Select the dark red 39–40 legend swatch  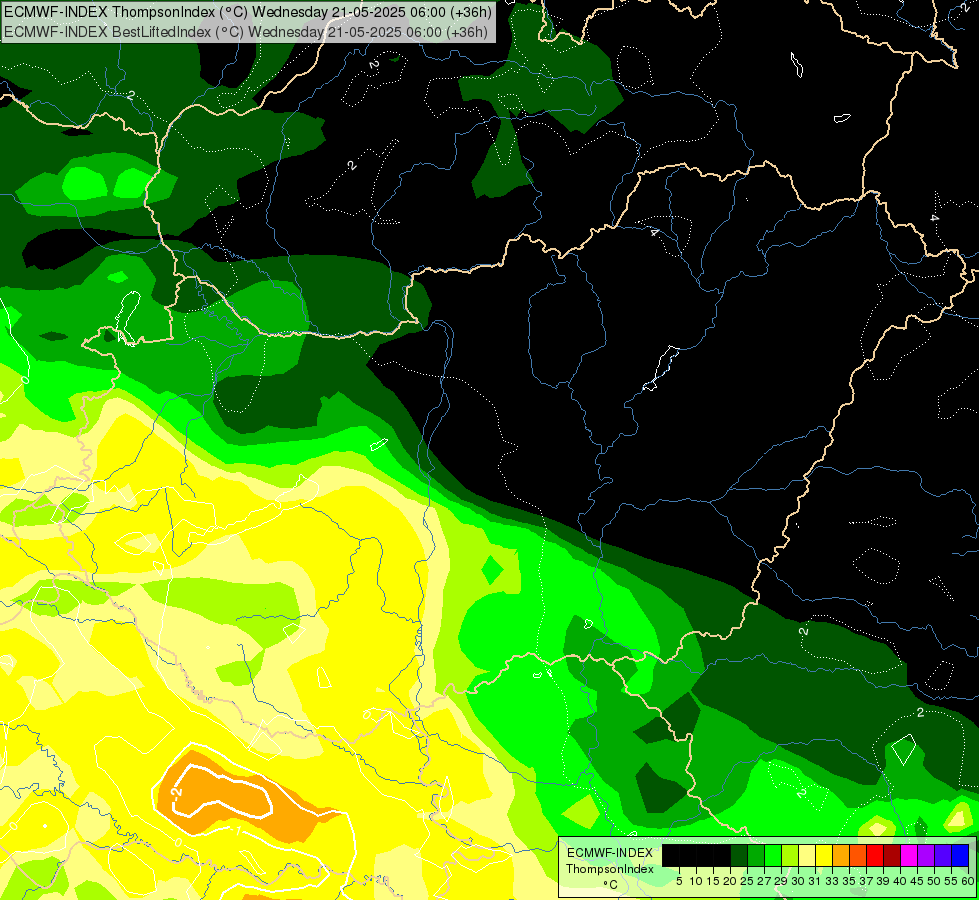(892, 855)
